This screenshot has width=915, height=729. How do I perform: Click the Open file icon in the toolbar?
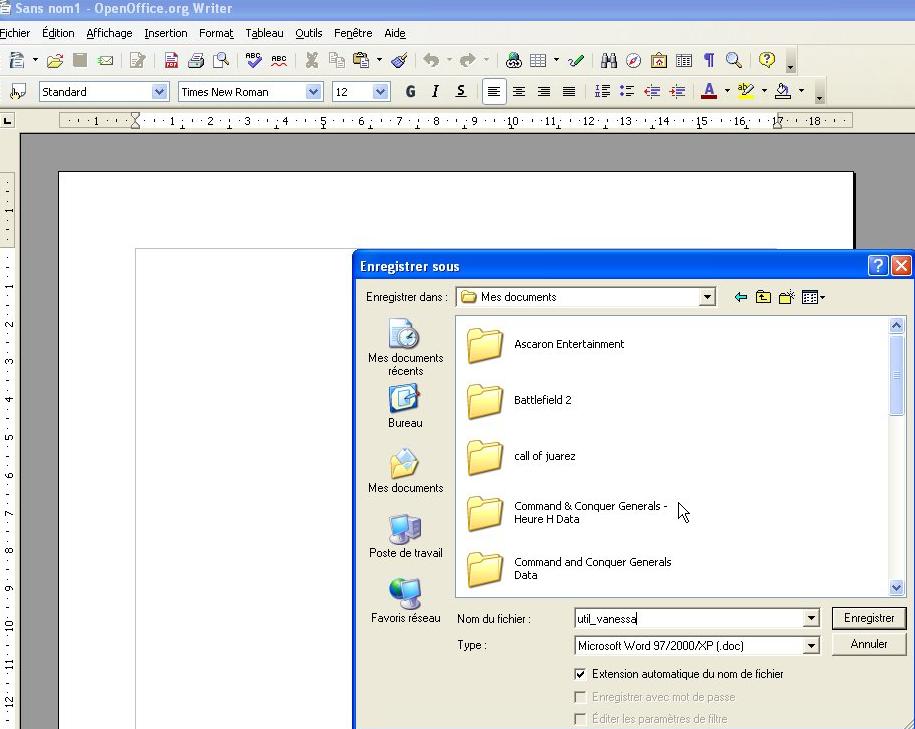(x=55, y=60)
